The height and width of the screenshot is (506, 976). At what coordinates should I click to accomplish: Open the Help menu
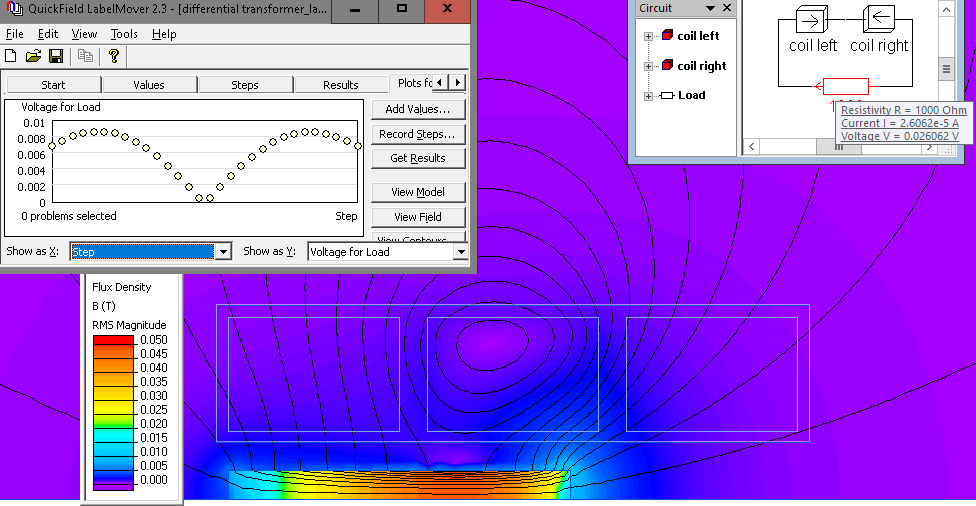[164, 34]
